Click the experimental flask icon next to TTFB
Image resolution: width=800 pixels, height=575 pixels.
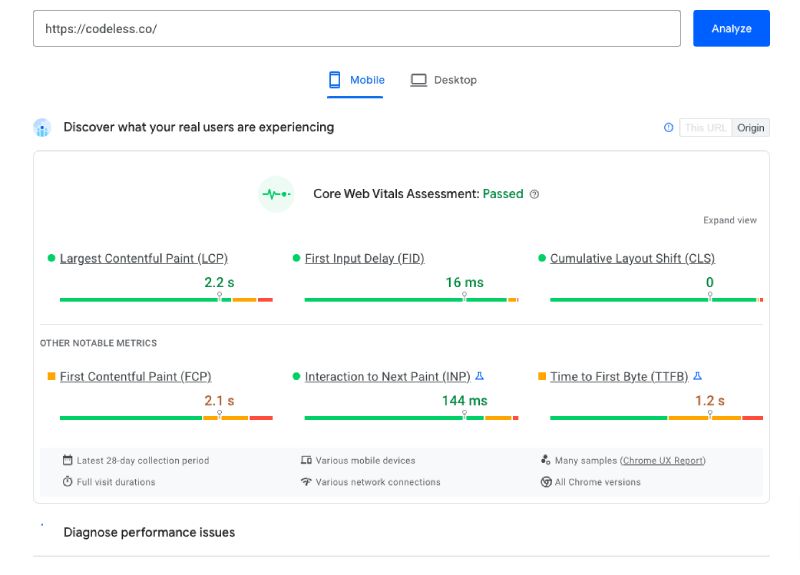tap(697, 377)
